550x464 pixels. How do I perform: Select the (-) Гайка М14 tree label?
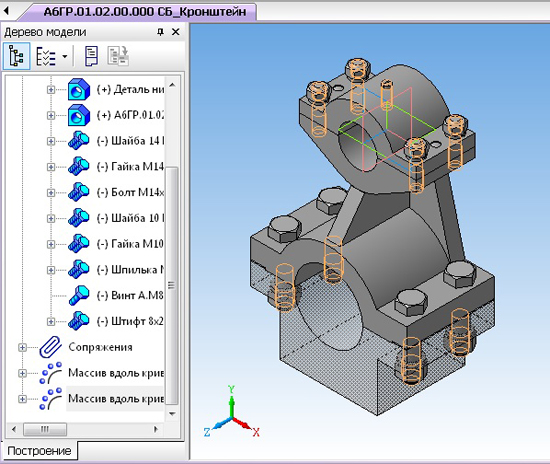click(x=130, y=167)
